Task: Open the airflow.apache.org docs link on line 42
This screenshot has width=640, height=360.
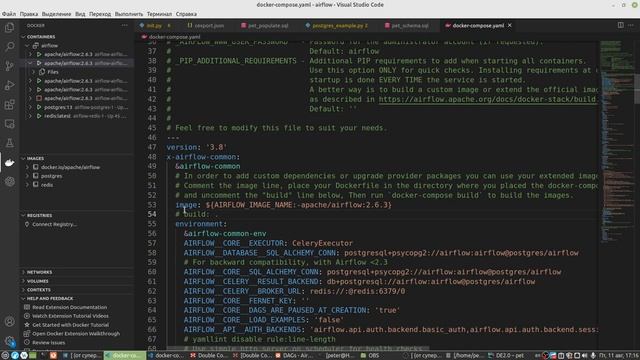Action: point(488,99)
